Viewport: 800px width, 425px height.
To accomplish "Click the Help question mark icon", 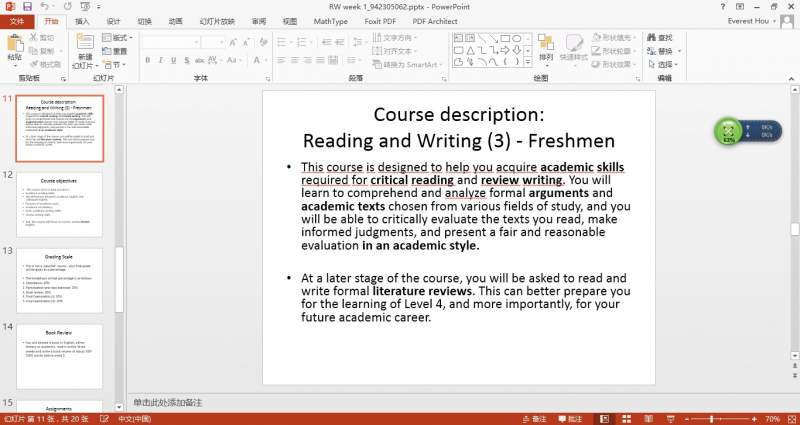I will coord(722,7).
